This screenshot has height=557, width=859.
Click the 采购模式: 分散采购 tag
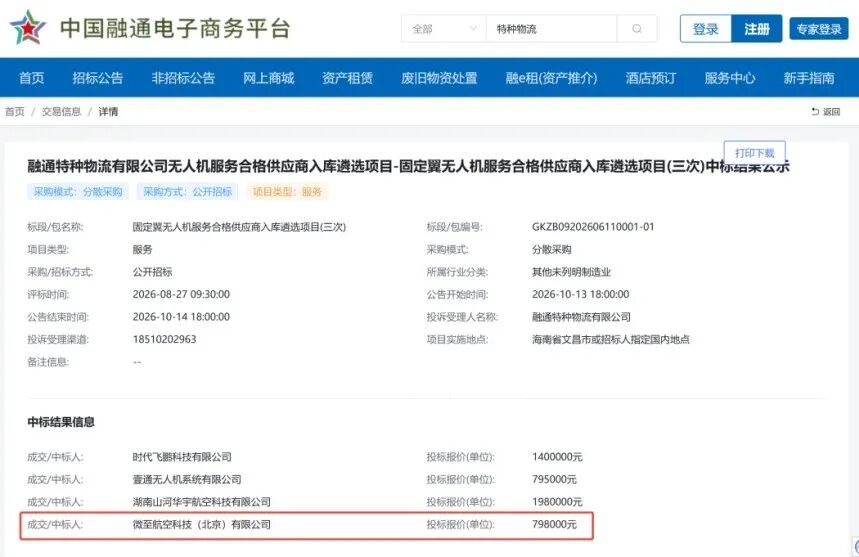[78, 192]
